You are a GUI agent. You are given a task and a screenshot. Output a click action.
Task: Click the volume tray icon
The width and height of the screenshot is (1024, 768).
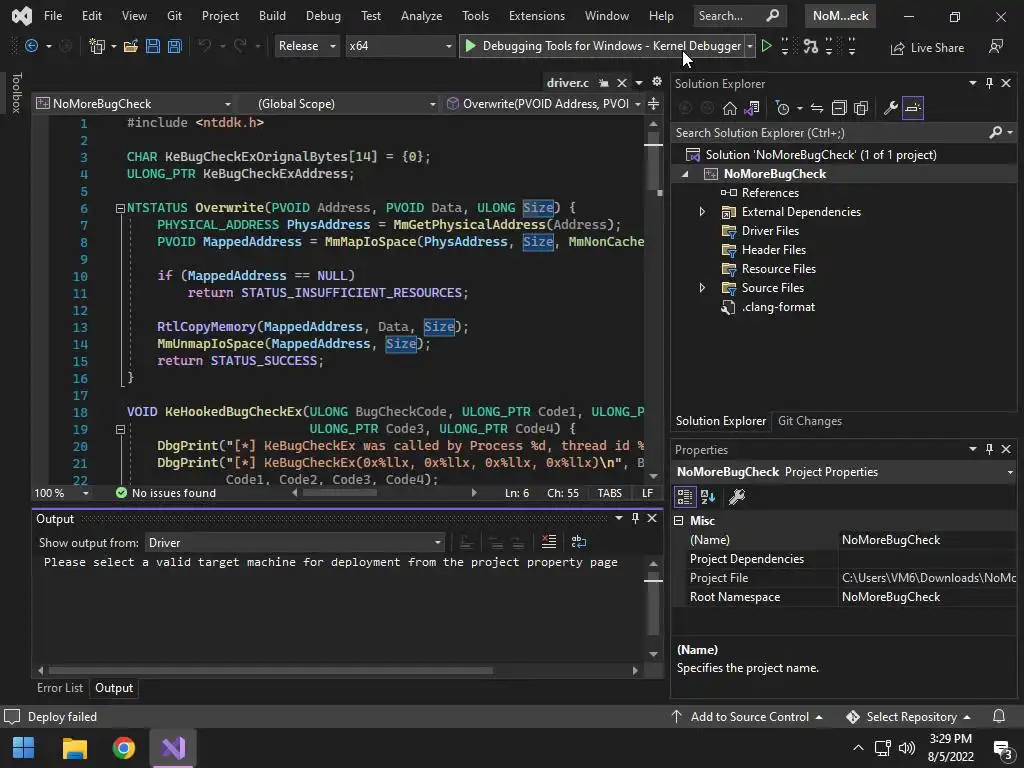pos(906,748)
